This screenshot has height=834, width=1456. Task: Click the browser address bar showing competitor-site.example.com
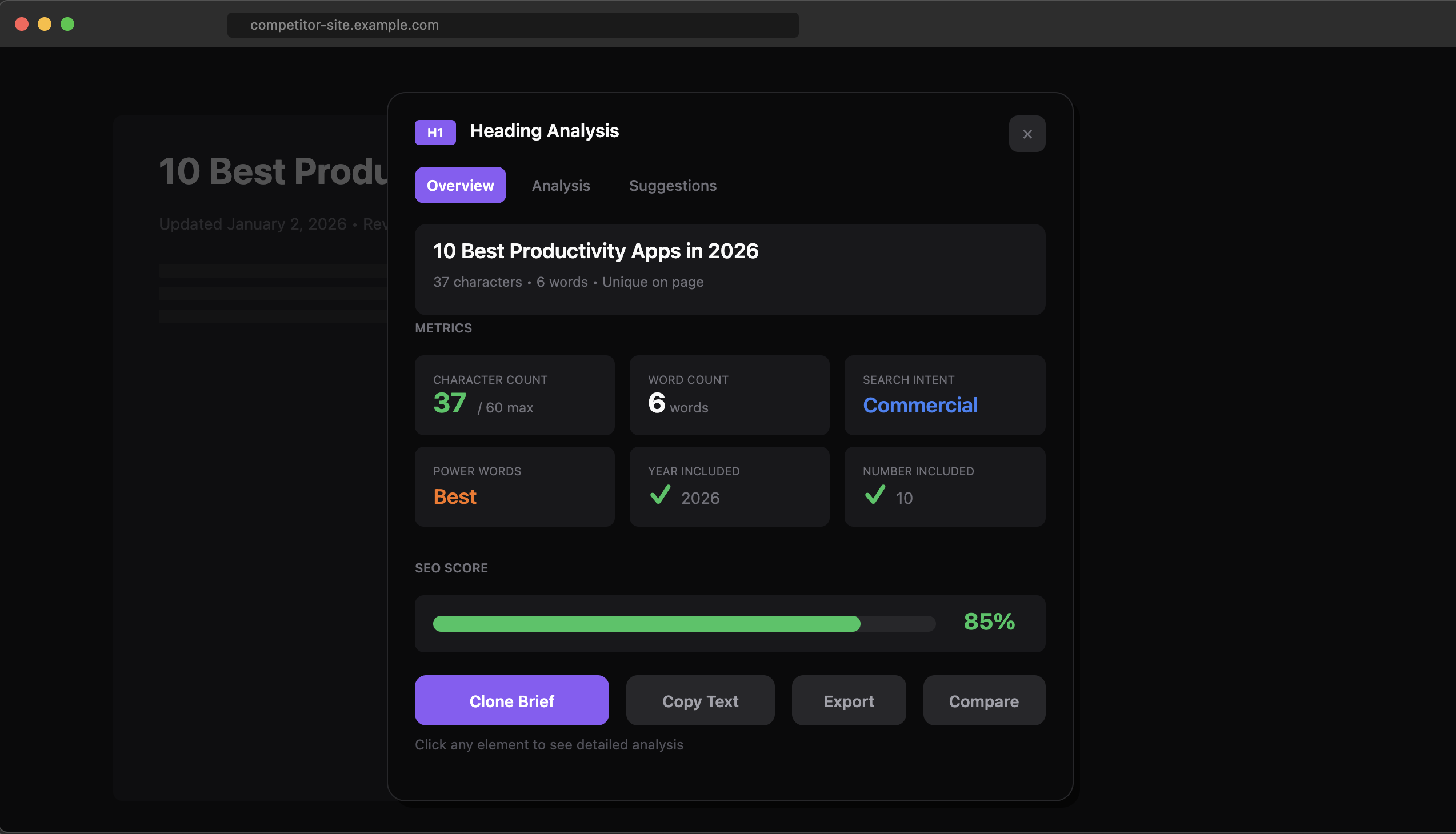513,25
